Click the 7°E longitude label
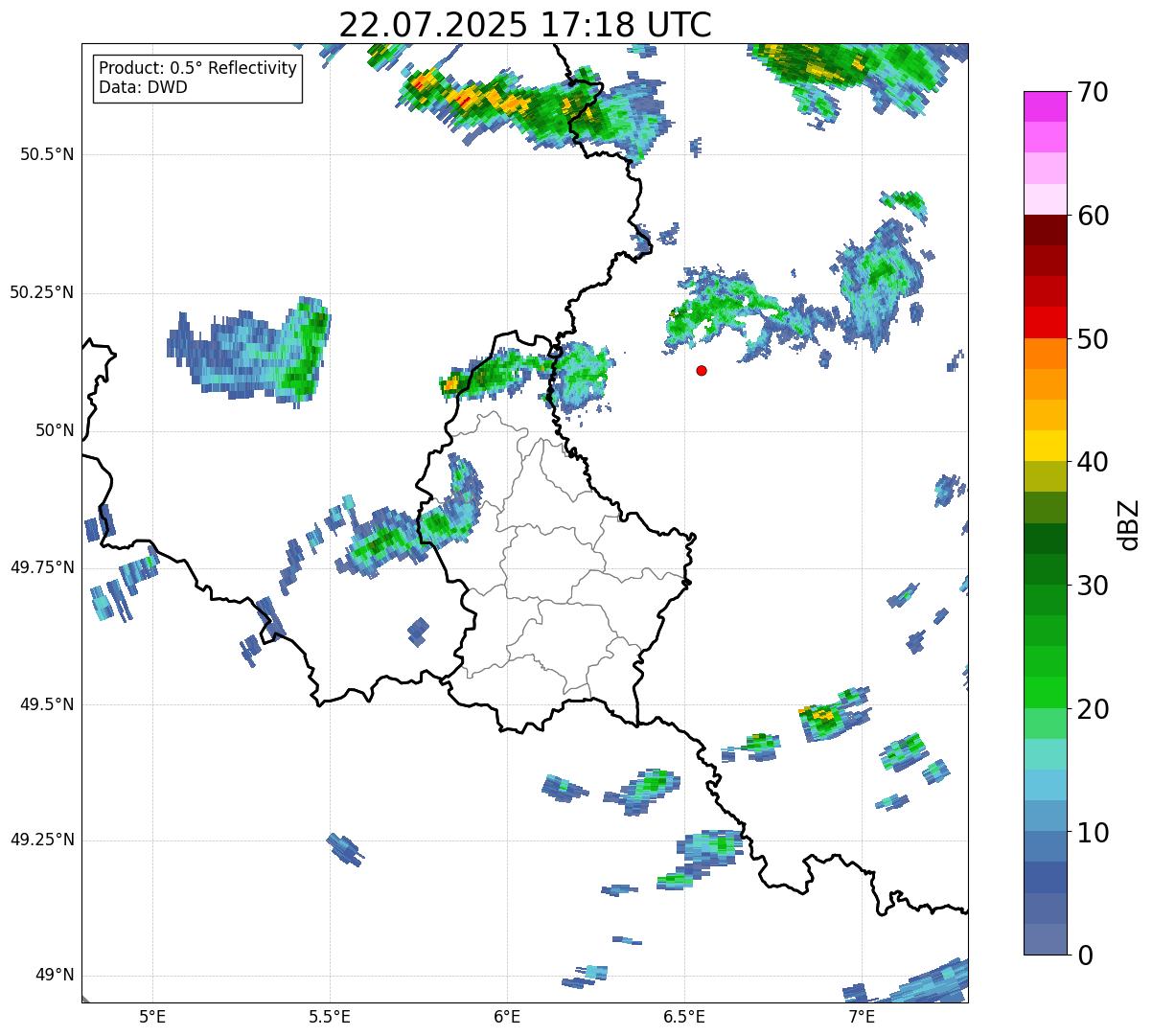Image resolution: width=1152 pixels, height=1036 pixels. coord(862,1016)
